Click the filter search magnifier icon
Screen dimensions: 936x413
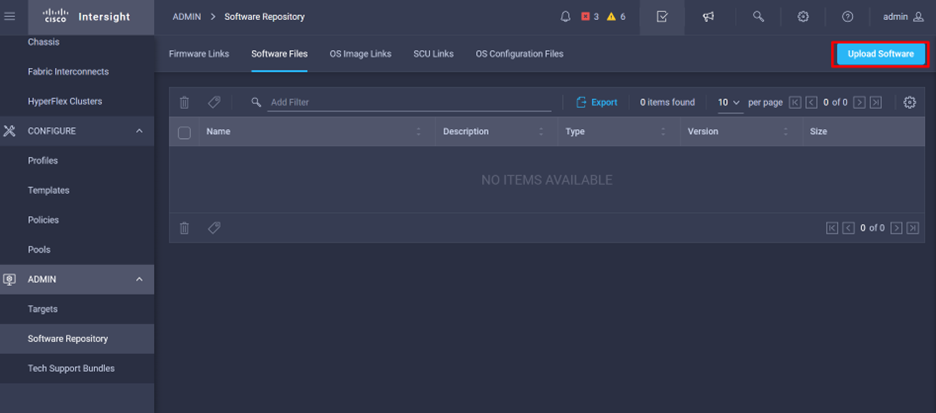tap(256, 103)
